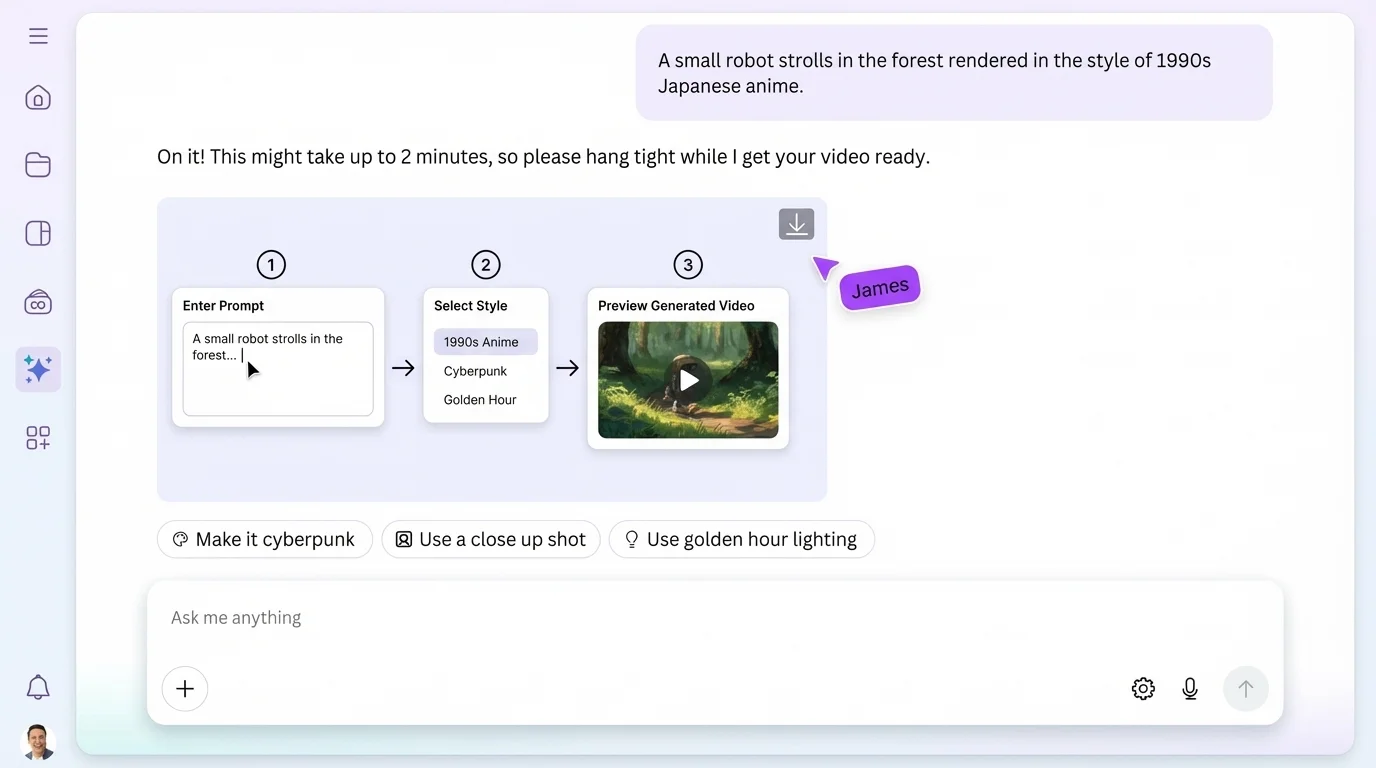1376x768 pixels.
Task: Open the Brand Kit icon in sidebar
Action: click(38, 301)
